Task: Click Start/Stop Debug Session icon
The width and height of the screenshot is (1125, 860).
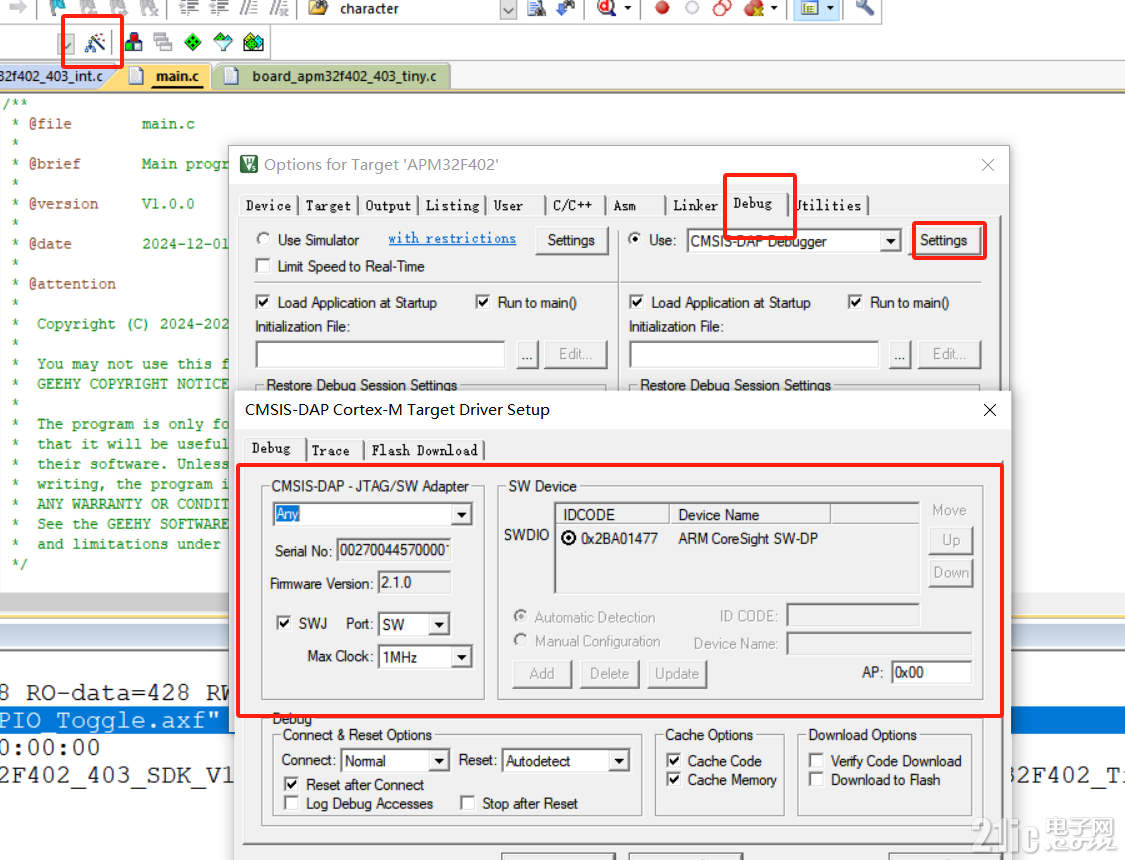Action: 606,8
